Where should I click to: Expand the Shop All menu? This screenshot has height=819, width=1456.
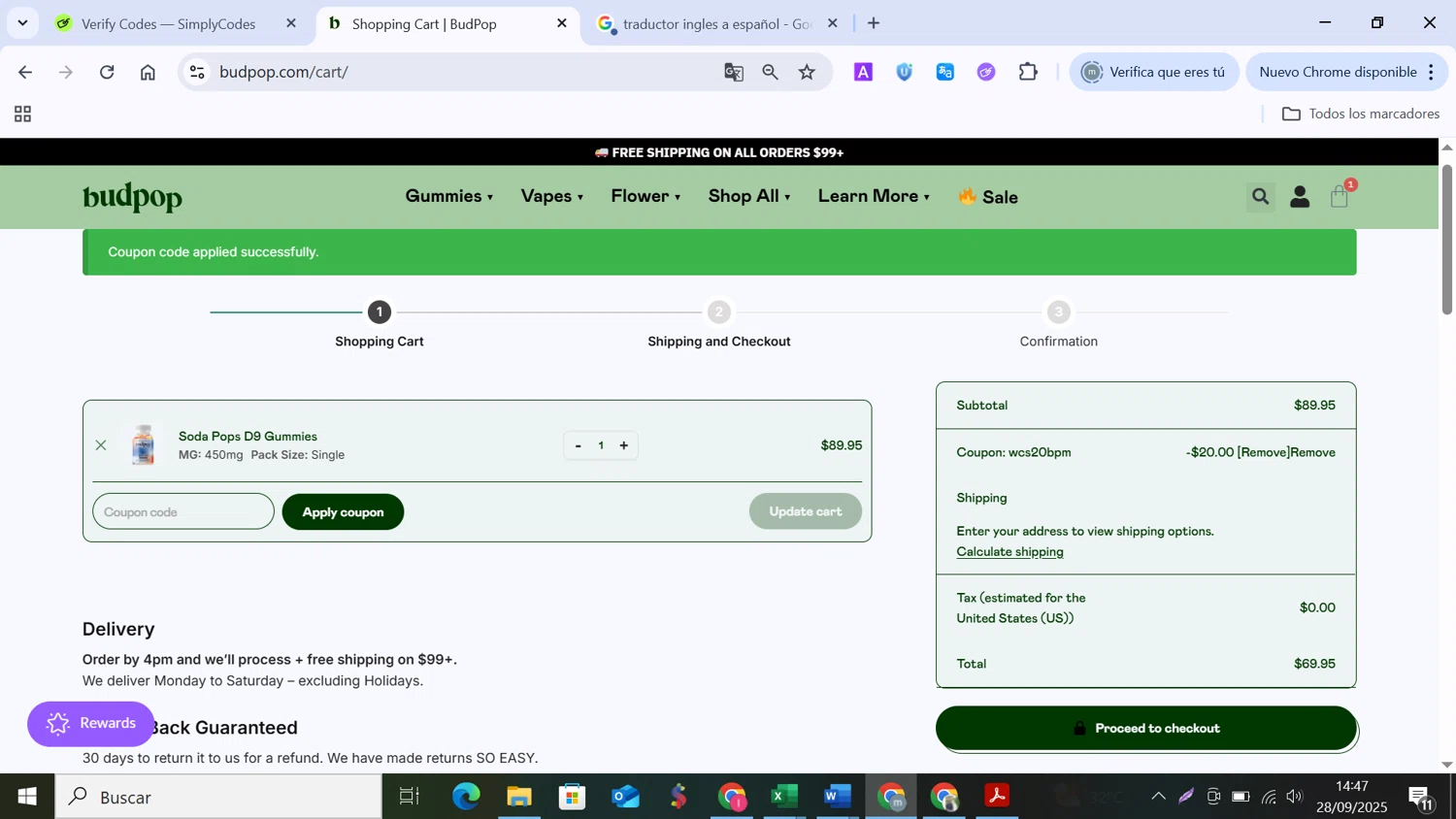click(x=748, y=196)
